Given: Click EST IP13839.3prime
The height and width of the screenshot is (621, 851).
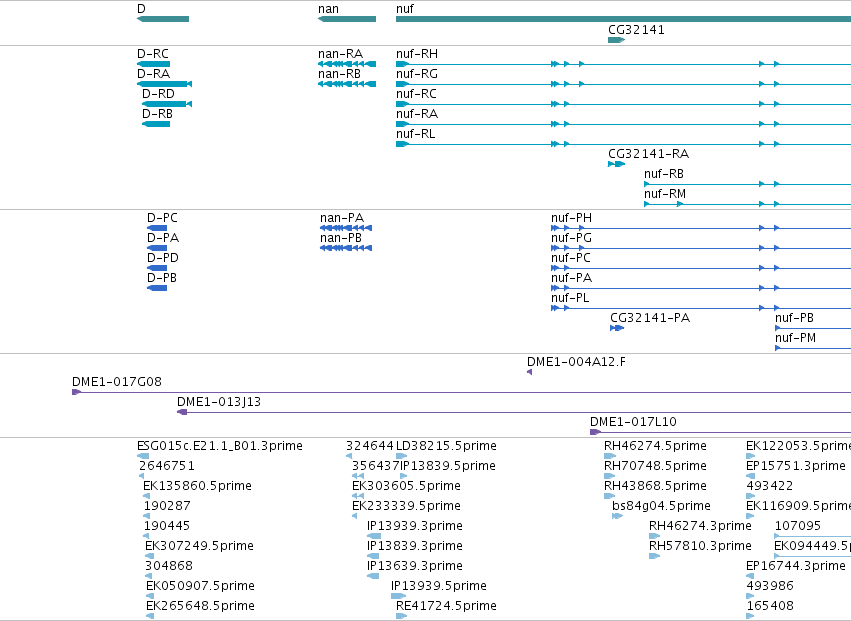Looking at the screenshot, I should point(373,556).
